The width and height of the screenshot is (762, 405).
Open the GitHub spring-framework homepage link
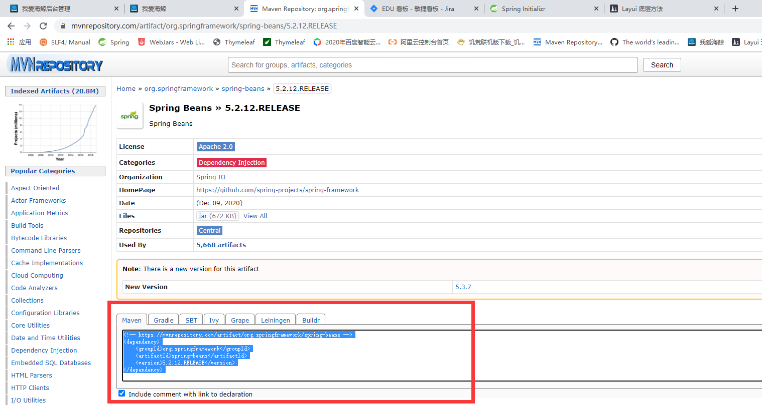point(277,190)
